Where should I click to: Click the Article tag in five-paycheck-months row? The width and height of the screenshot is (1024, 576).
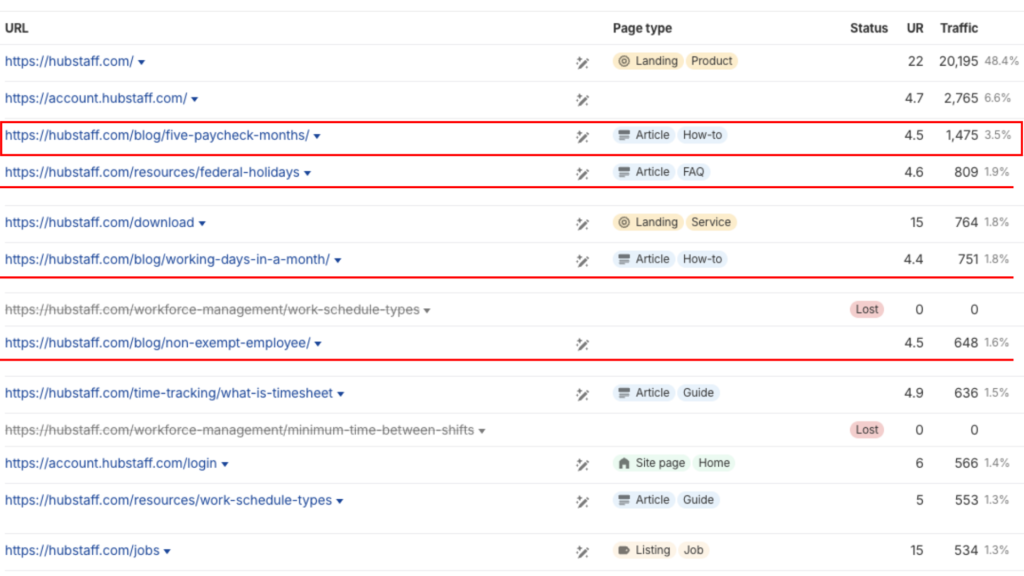(644, 135)
